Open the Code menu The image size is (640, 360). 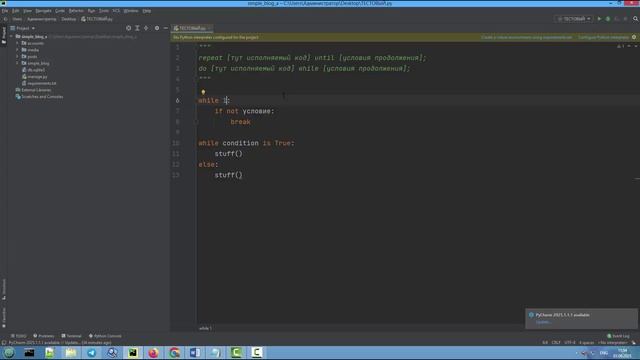pyautogui.click(x=60, y=11)
